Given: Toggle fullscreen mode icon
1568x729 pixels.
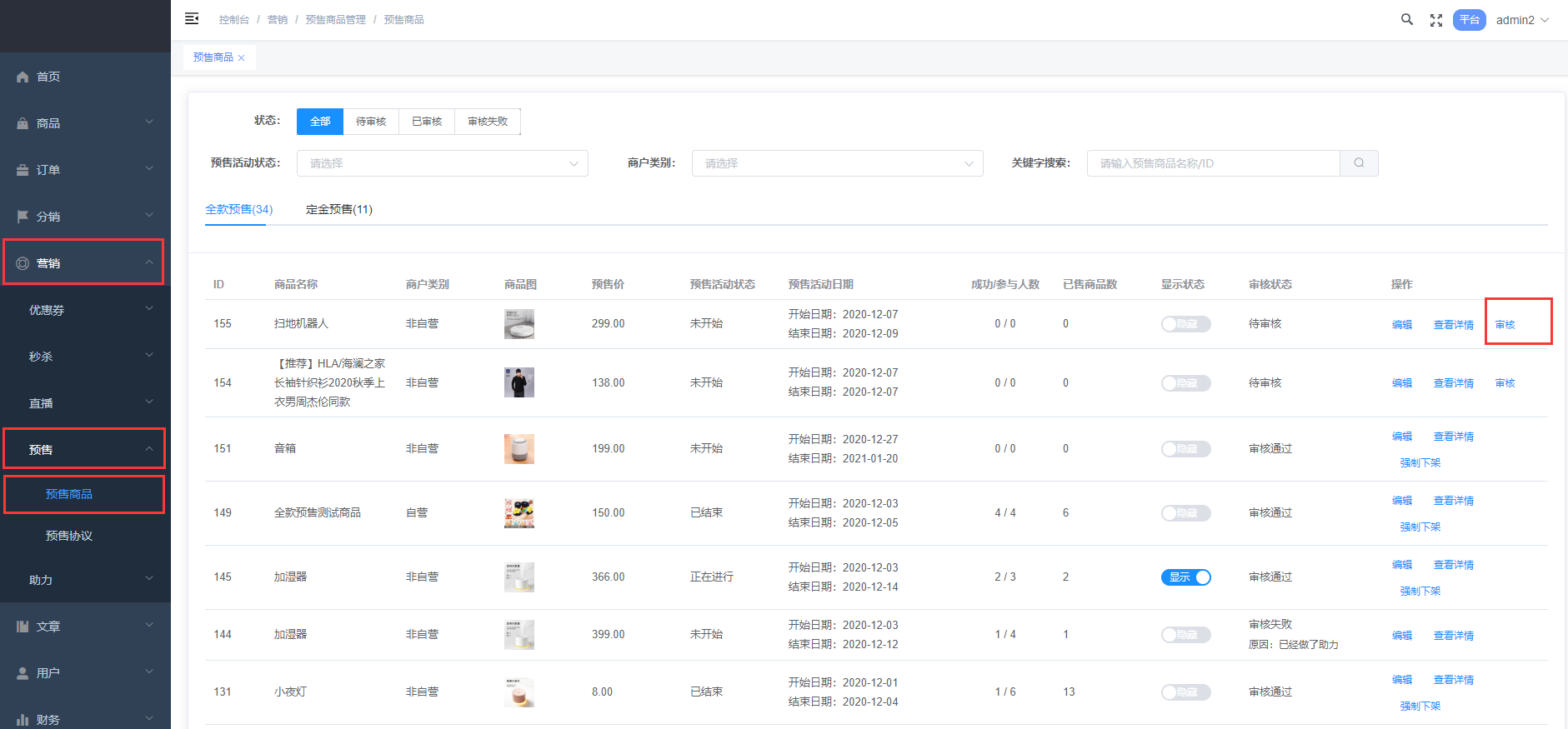Looking at the screenshot, I should 1436,20.
